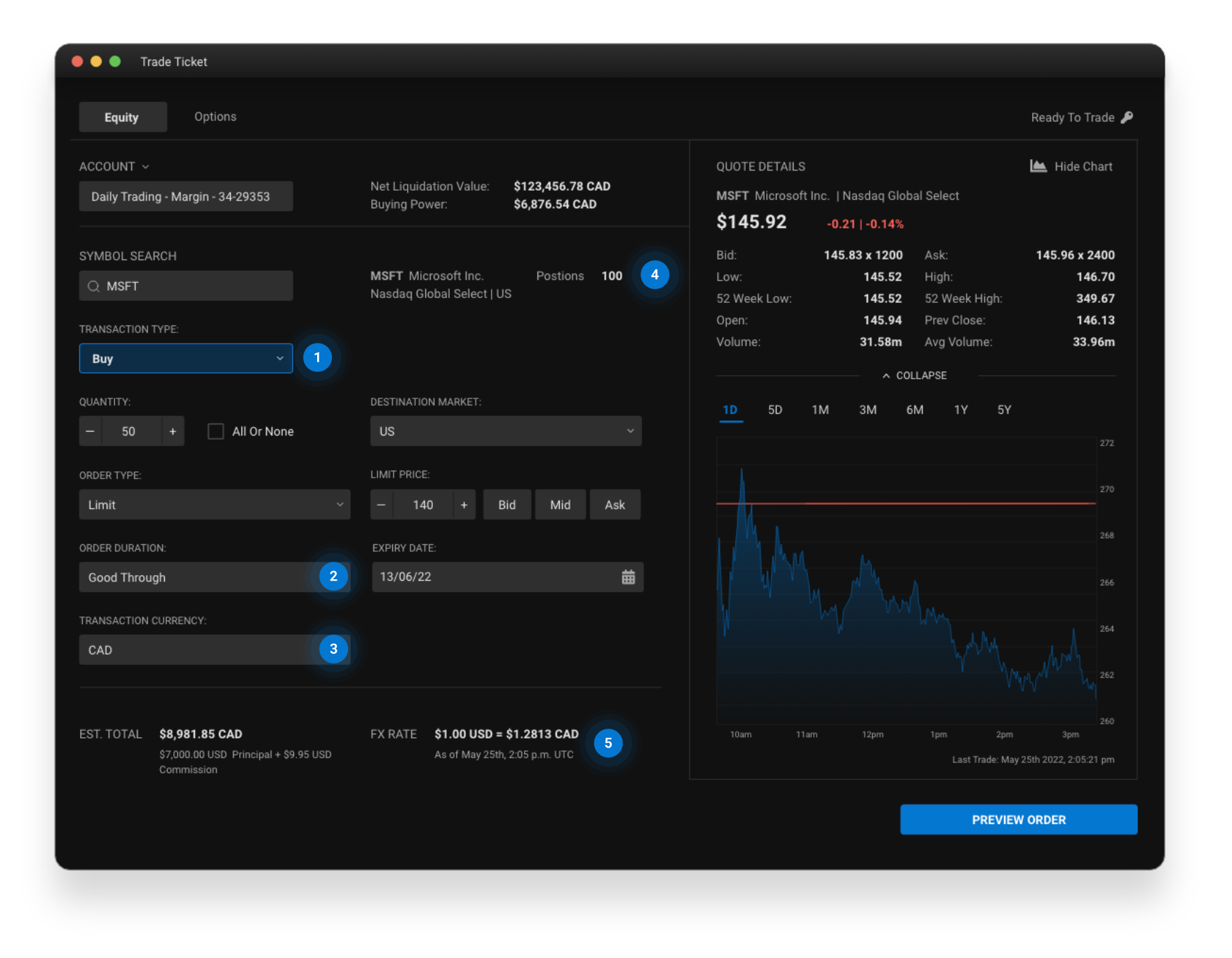Increase quantity with the plus button
This screenshot has width=1232, height=958.
point(173,431)
